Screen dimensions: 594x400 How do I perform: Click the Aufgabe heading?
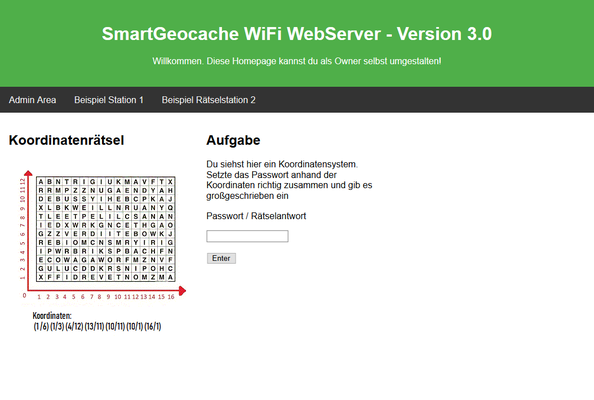point(233,140)
